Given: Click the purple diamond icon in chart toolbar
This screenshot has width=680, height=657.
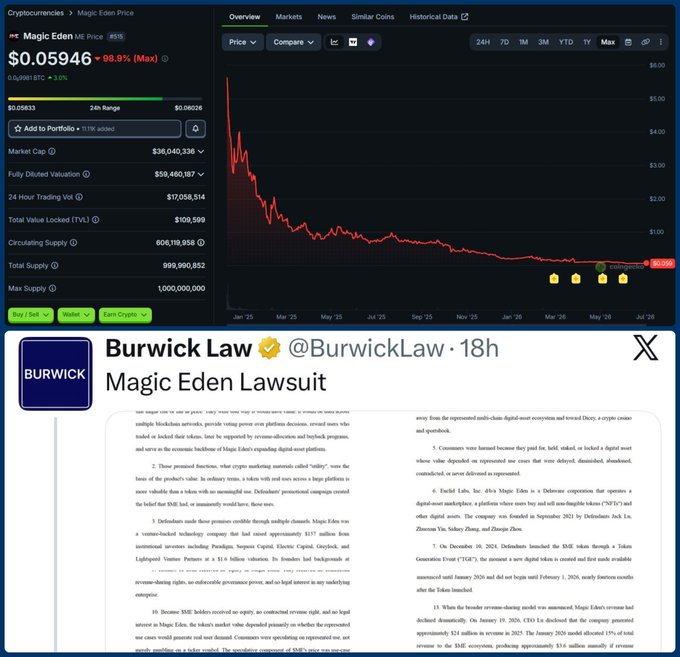Looking at the screenshot, I should click(371, 42).
